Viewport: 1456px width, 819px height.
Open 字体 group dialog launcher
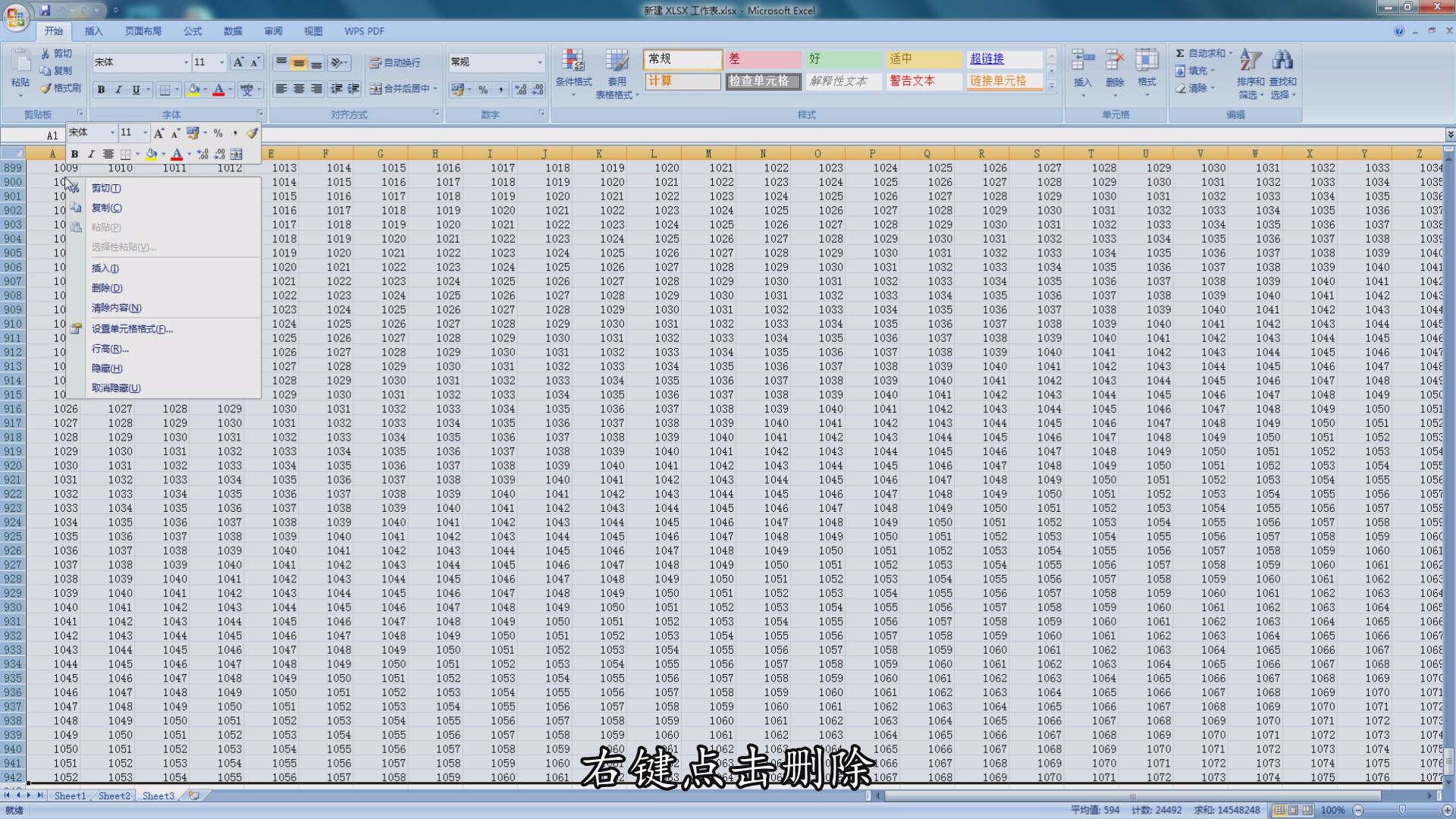pos(259,113)
